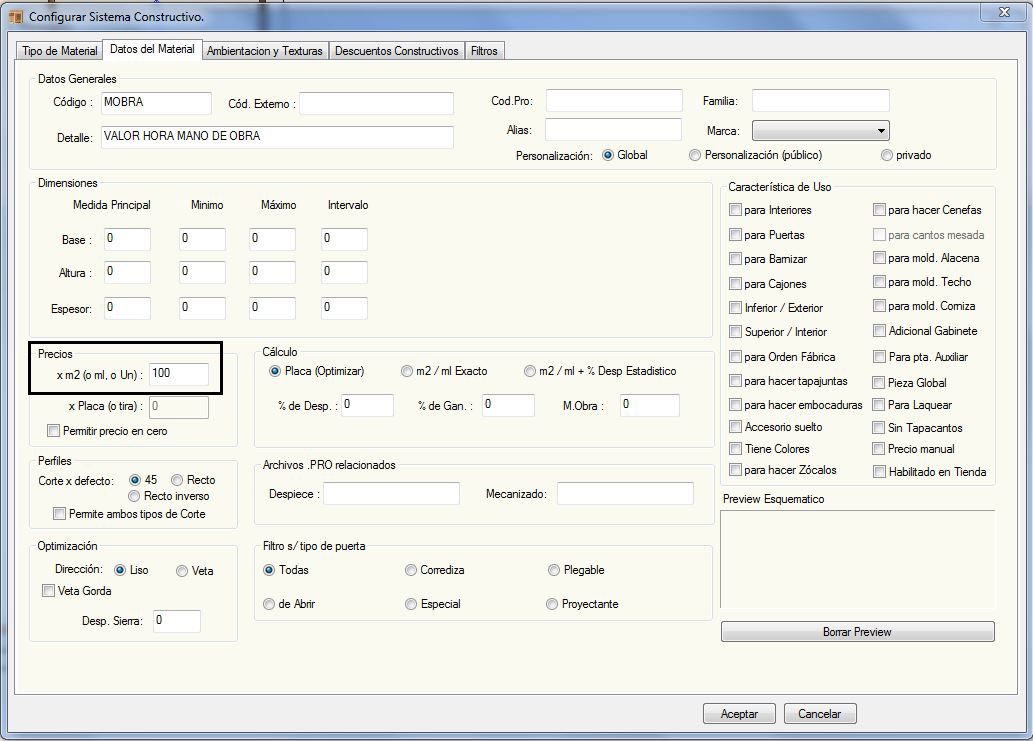
Task: Click the Cancelar button
Action: (x=820, y=714)
